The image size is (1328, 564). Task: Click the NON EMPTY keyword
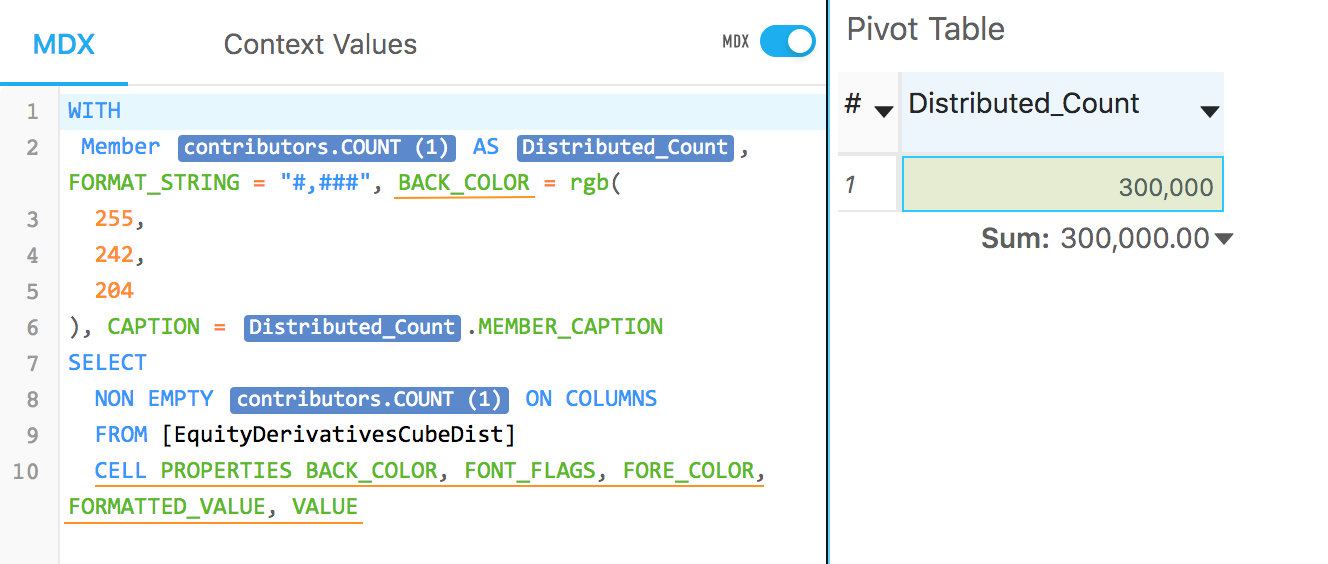pos(154,399)
